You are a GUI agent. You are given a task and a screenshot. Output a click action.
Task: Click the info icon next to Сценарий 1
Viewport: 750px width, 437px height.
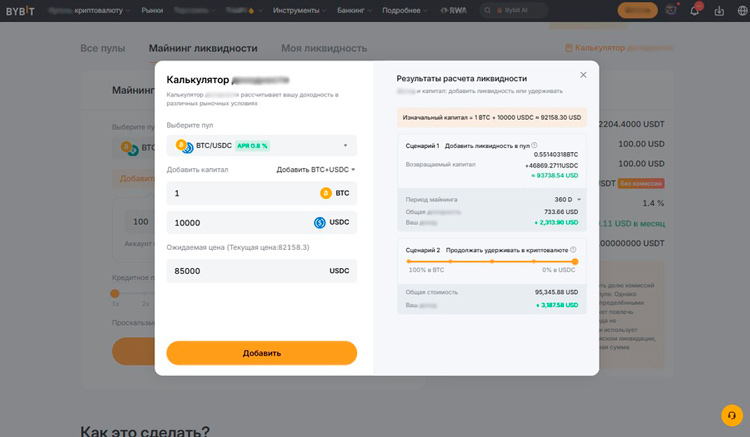(x=534, y=145)
